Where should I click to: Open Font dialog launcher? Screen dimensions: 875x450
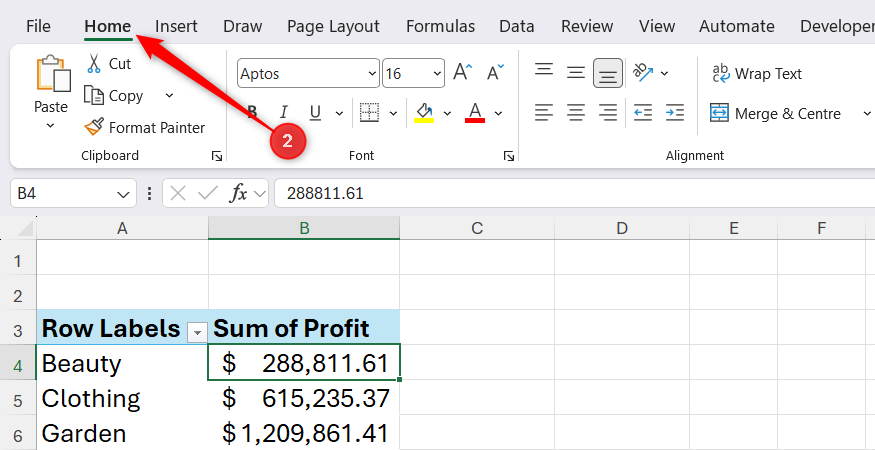508,156
